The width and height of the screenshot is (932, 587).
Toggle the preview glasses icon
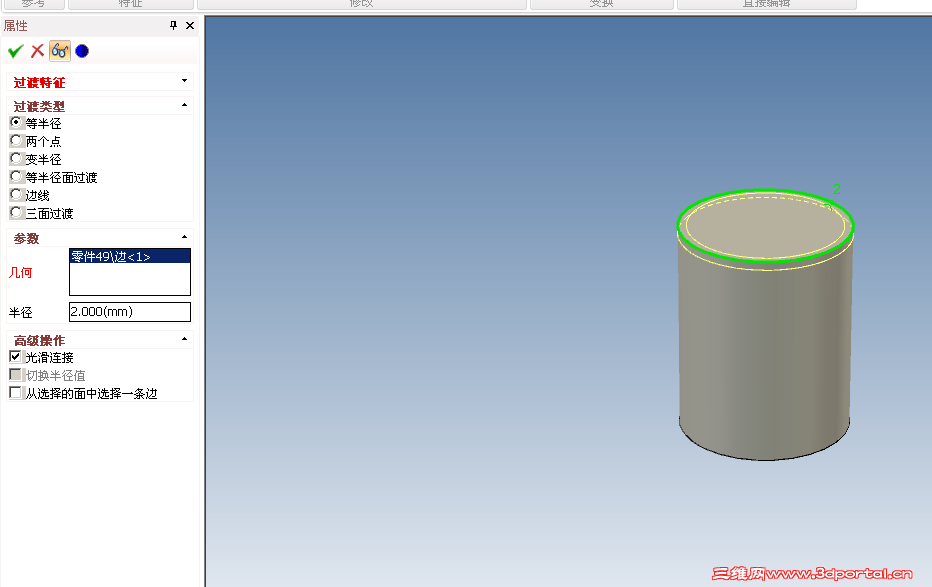(x=59, y=51)
